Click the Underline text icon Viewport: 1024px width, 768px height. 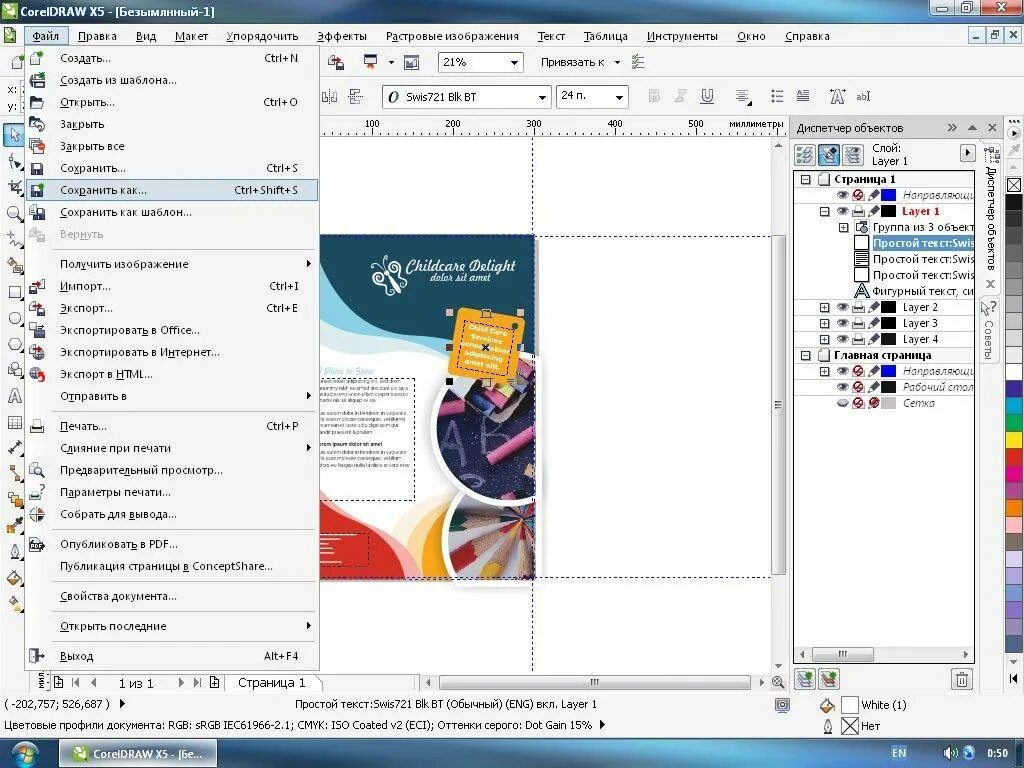click(707, 97)
